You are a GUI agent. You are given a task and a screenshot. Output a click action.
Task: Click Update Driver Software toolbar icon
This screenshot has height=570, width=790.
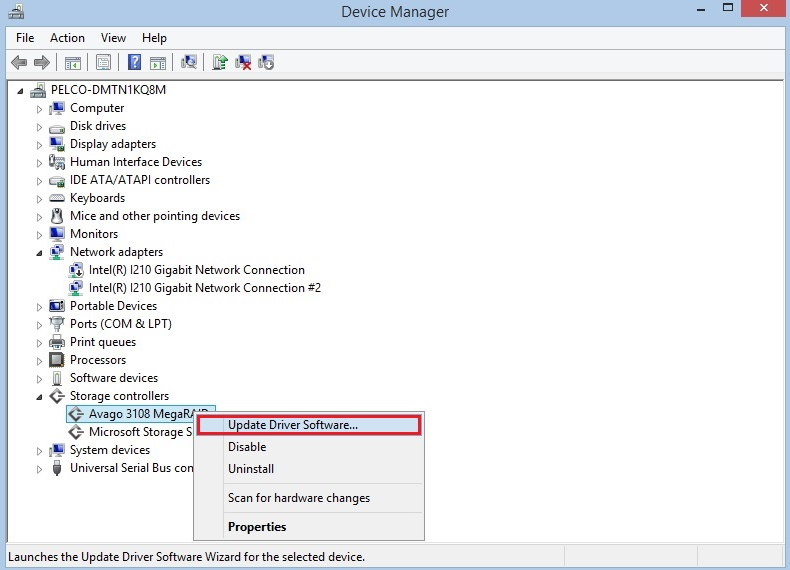220,62
